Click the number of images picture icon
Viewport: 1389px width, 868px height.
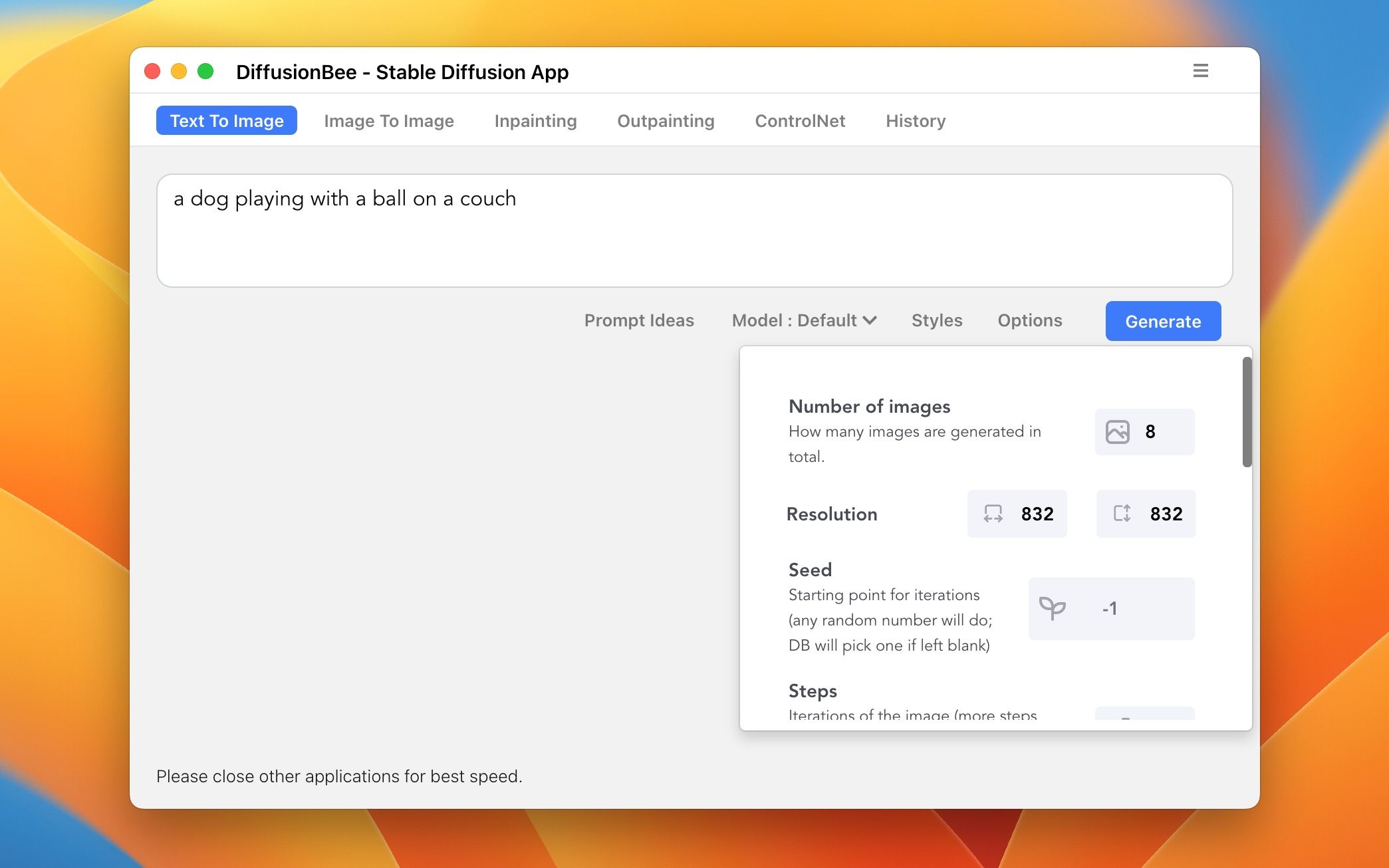(1117, 431)
